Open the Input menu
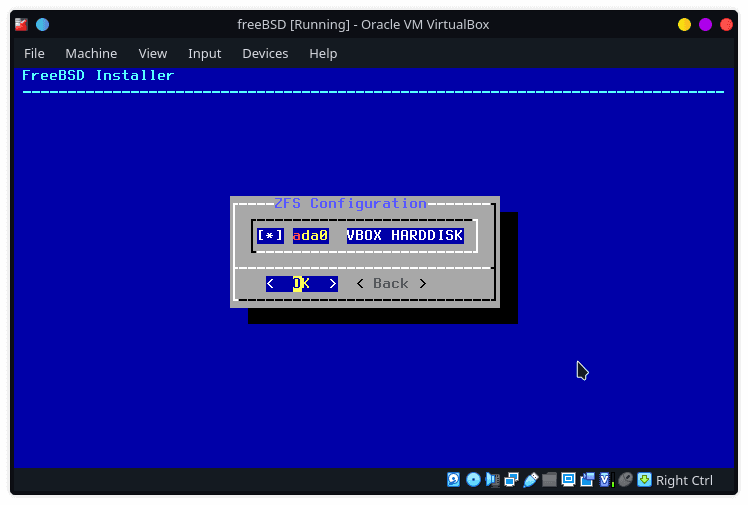 205,53
